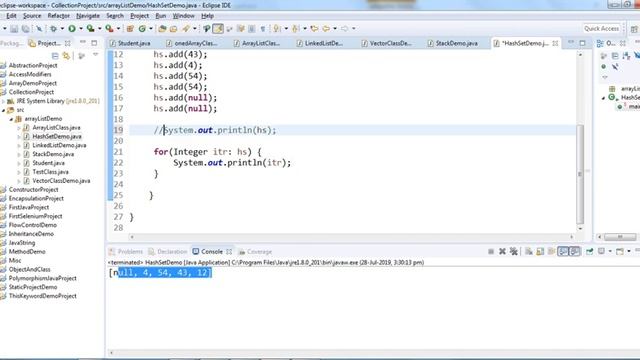Click the editor horizontal scrollbar track
This screenshot has width=640, height=360.
coord(351,237)
